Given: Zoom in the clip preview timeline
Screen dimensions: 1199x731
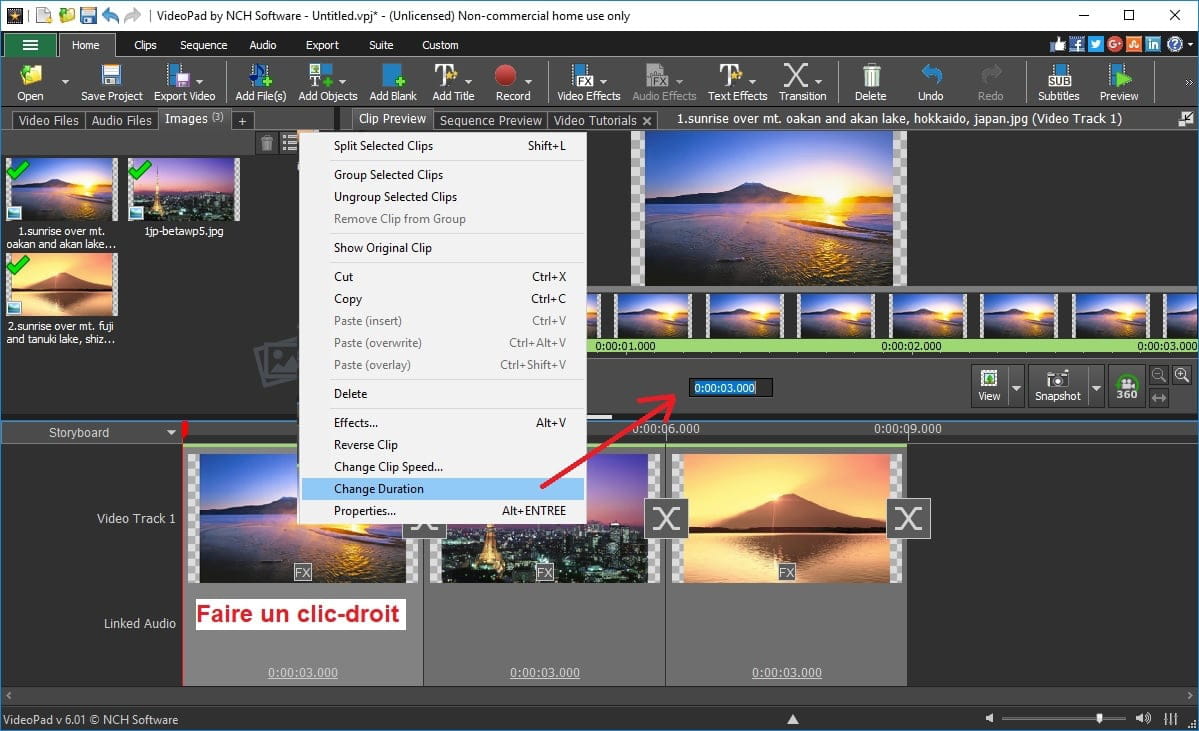Looking at the screenshot, I should click(1181, 375).
